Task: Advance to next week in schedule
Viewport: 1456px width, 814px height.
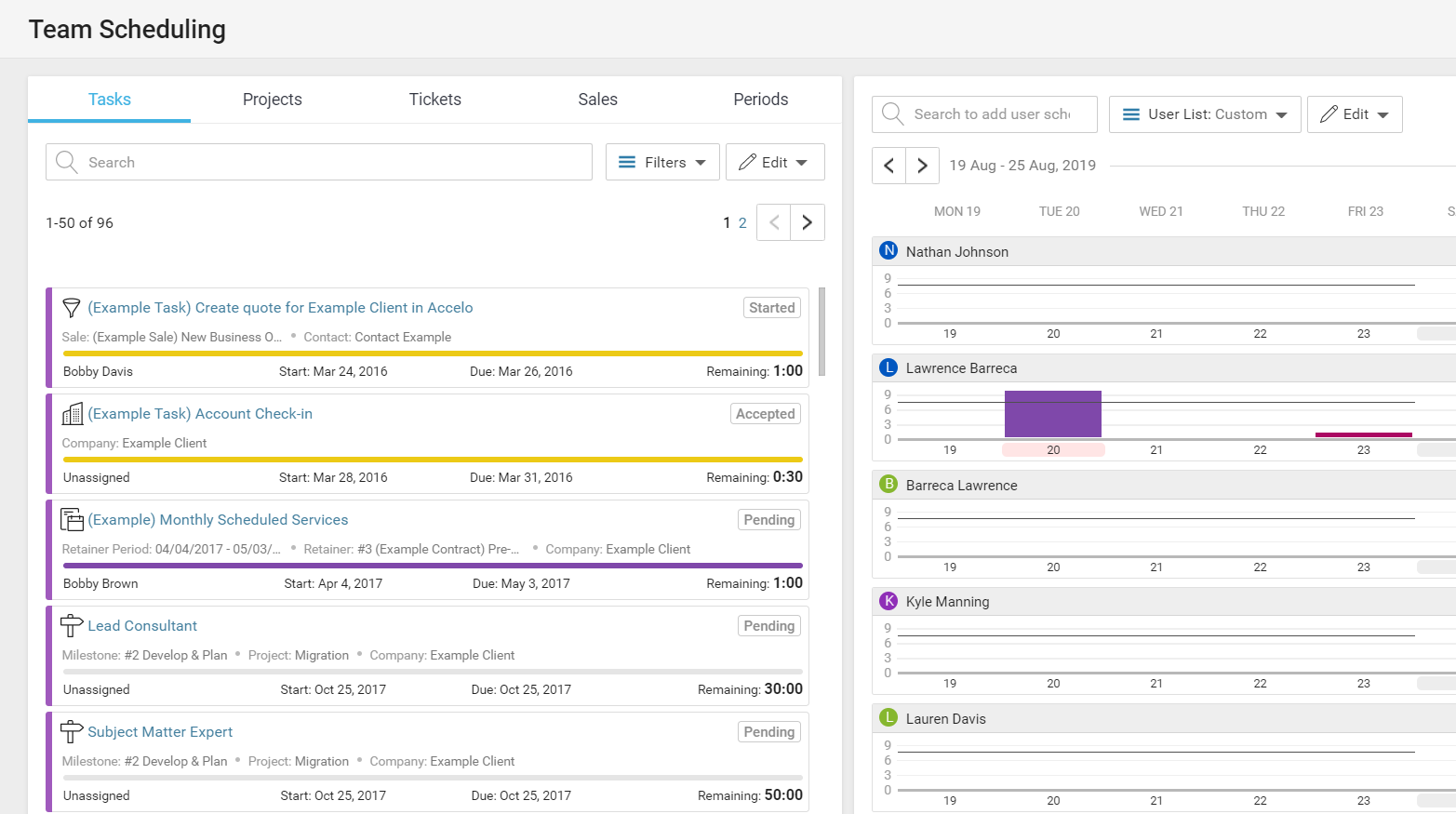Action: [922, 166]
